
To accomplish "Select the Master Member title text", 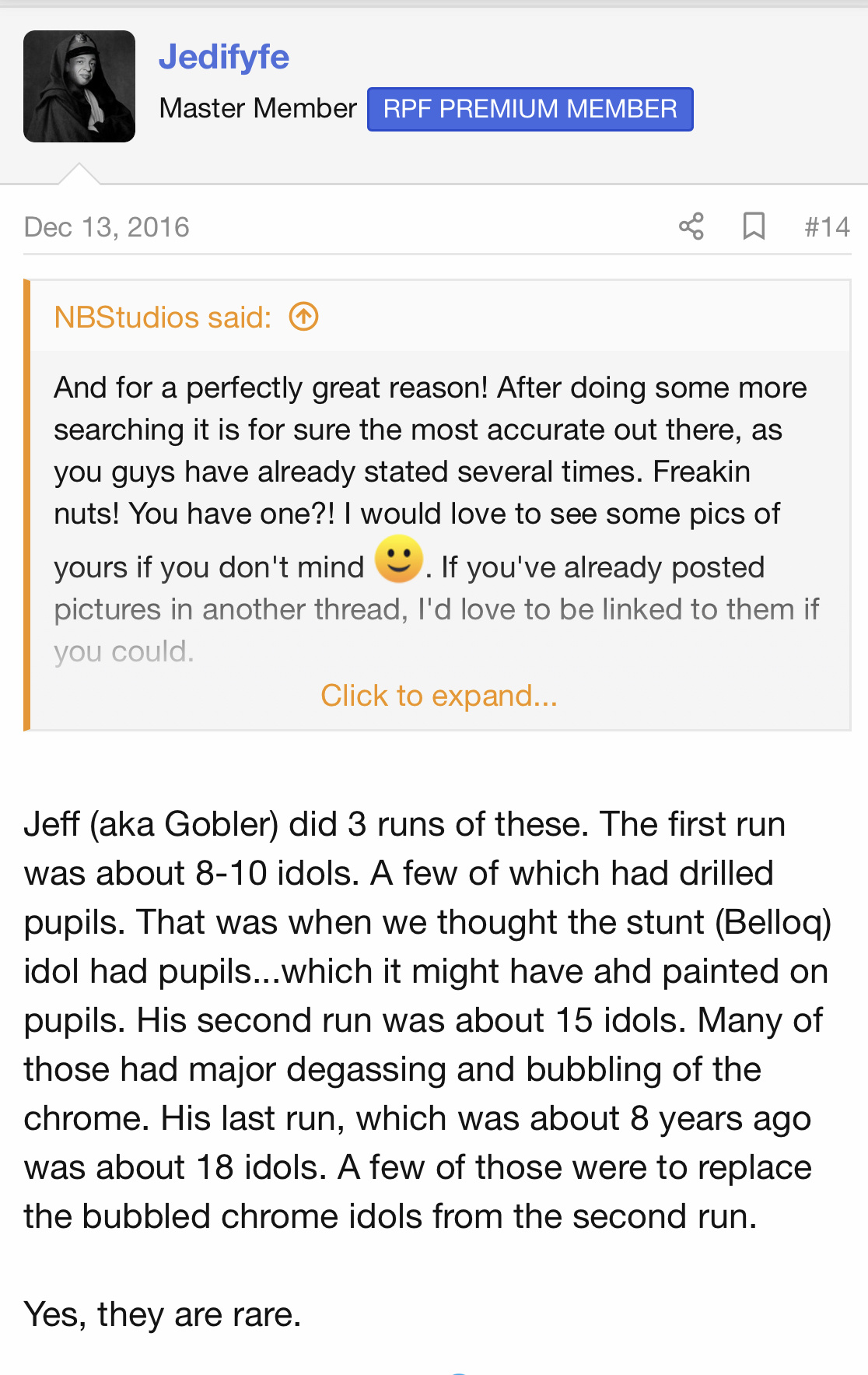I will tap(257, 108).
